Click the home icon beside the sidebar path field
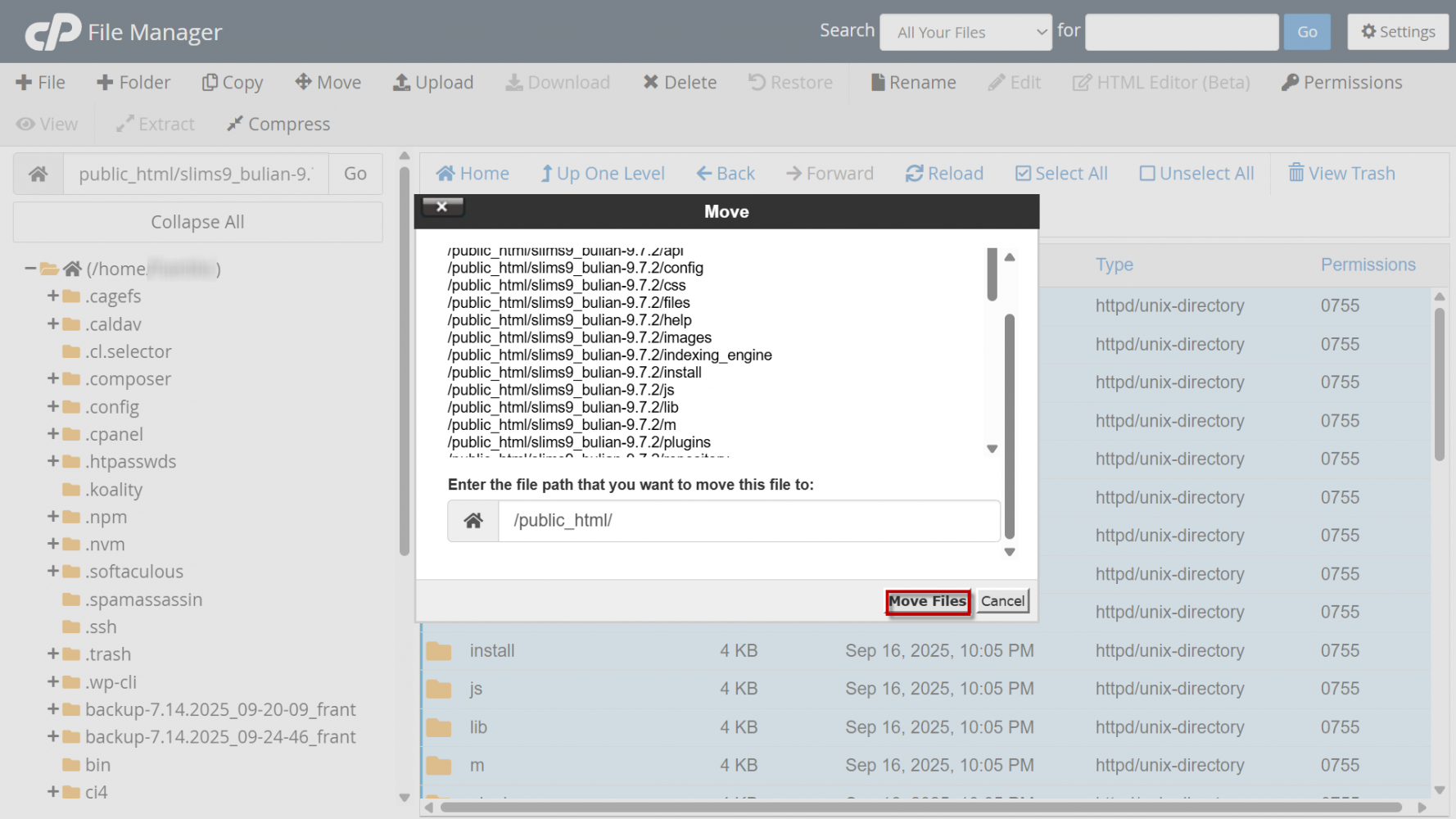 [x=38, y=174]
